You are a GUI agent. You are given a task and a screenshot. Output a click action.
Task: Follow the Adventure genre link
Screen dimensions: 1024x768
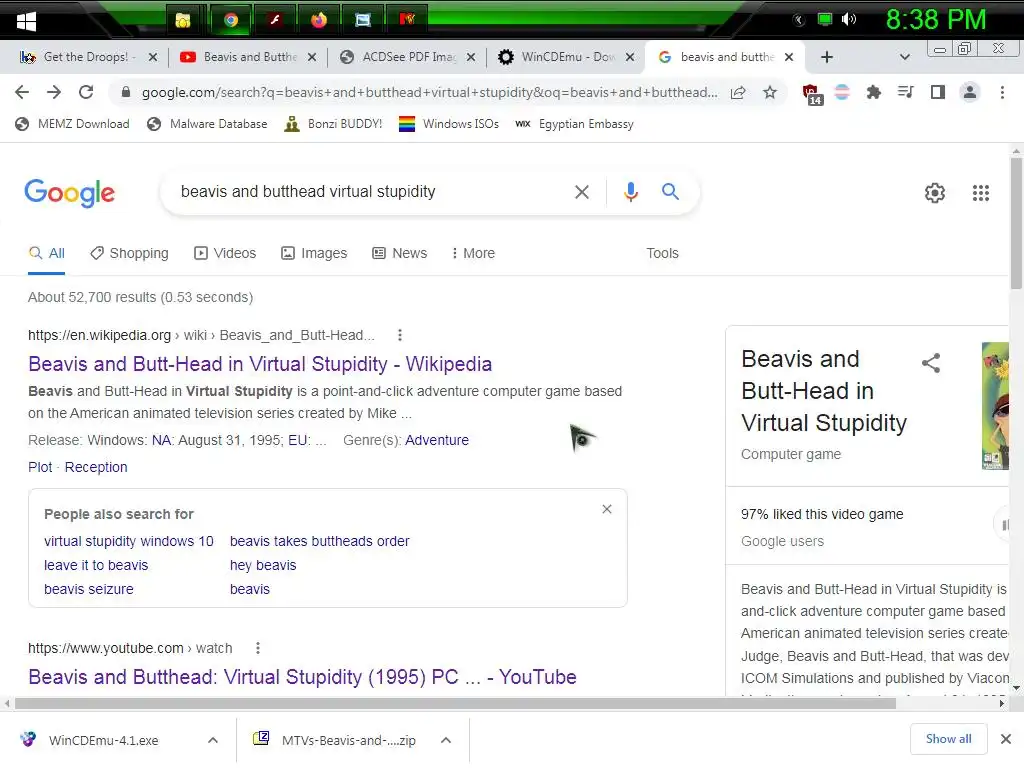[437, 440]
